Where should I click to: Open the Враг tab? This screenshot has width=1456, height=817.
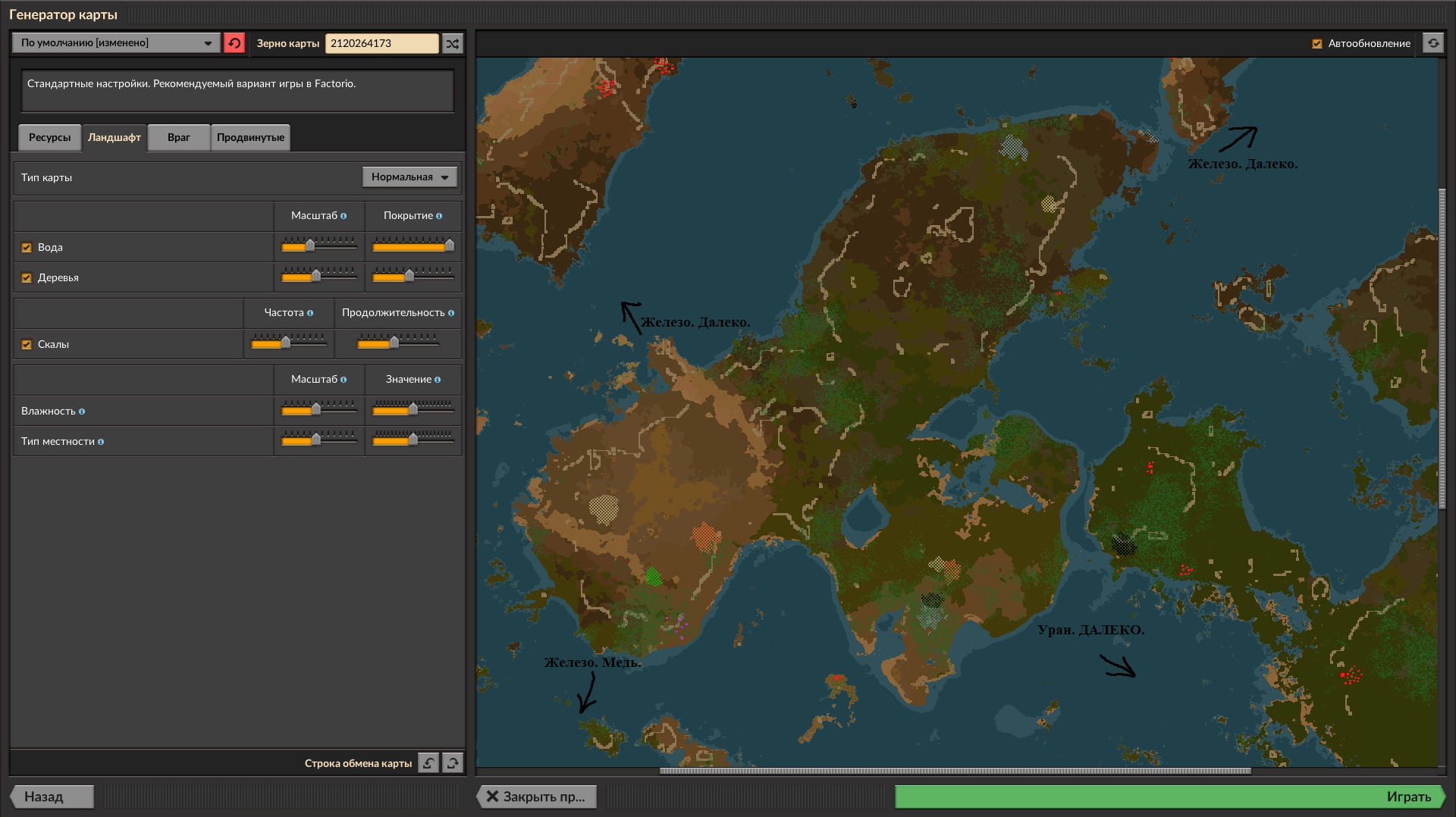coord(179,138)
